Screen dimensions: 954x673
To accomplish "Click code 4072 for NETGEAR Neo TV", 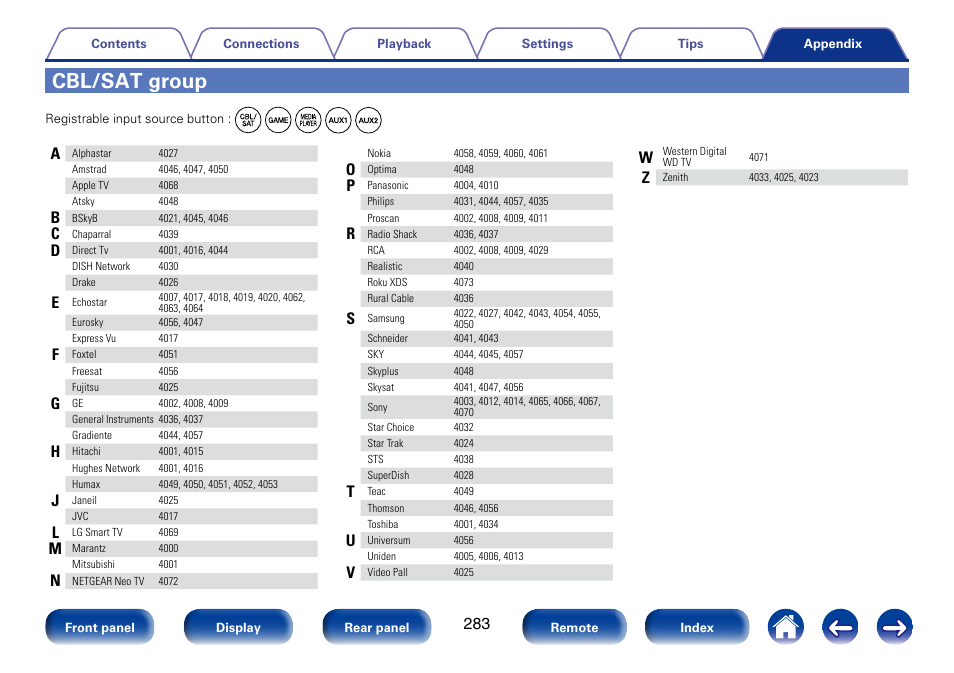I will [168, 581].
